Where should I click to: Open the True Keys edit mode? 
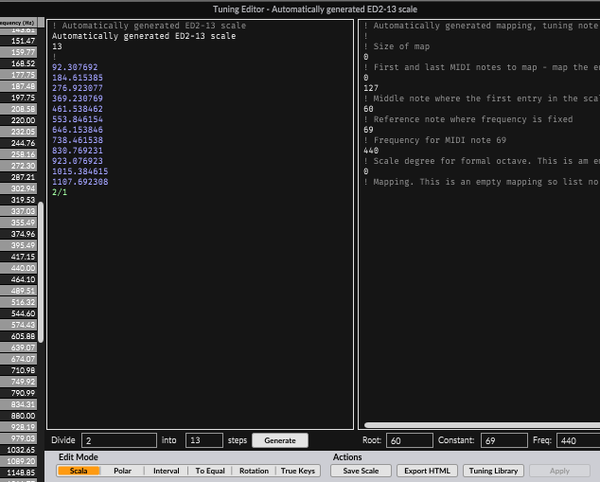298,471
